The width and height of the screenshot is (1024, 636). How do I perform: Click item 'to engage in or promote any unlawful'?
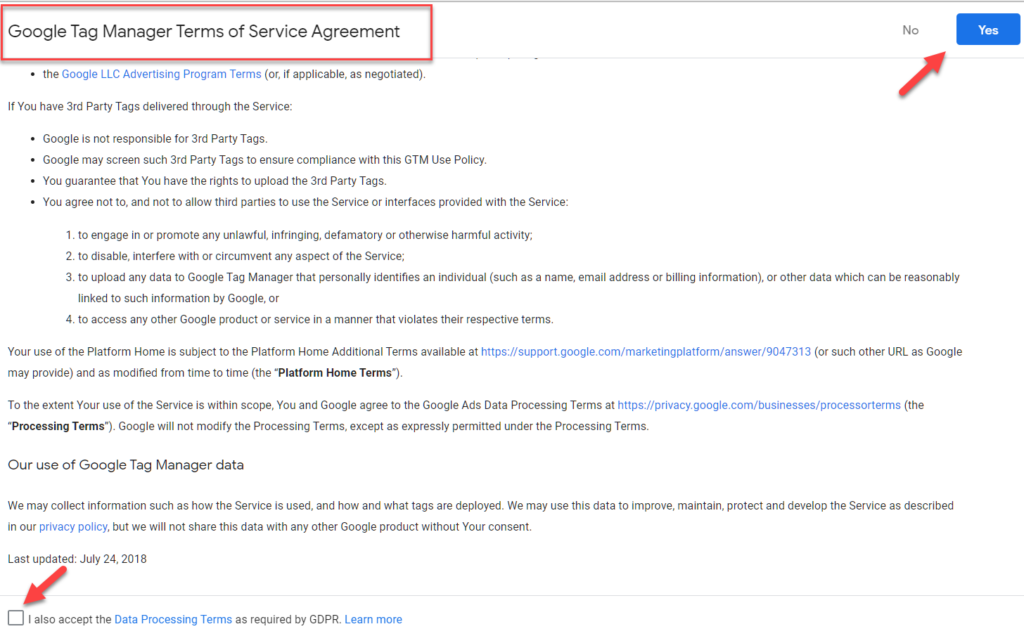tap(305, 235)
